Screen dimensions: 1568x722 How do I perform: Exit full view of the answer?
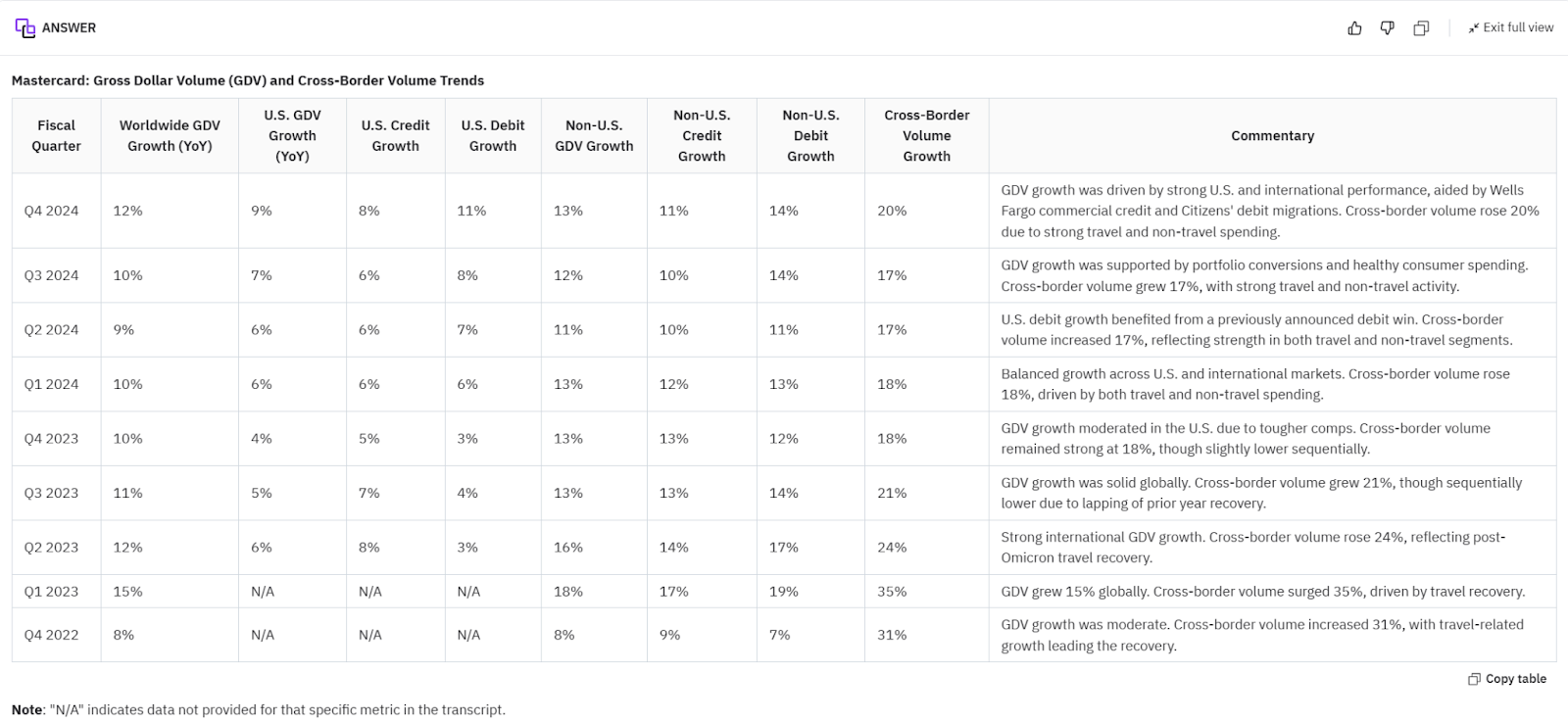click(1510, 27)
